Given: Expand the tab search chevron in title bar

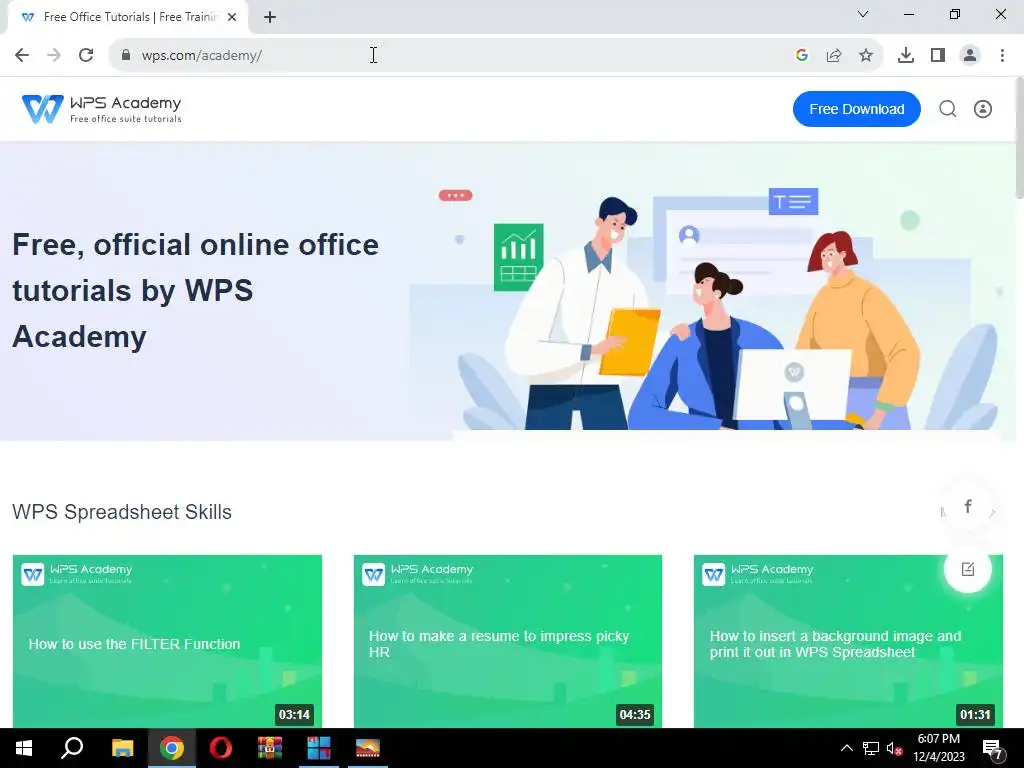Looking at the screenshot, I should (x=863, y=14).
